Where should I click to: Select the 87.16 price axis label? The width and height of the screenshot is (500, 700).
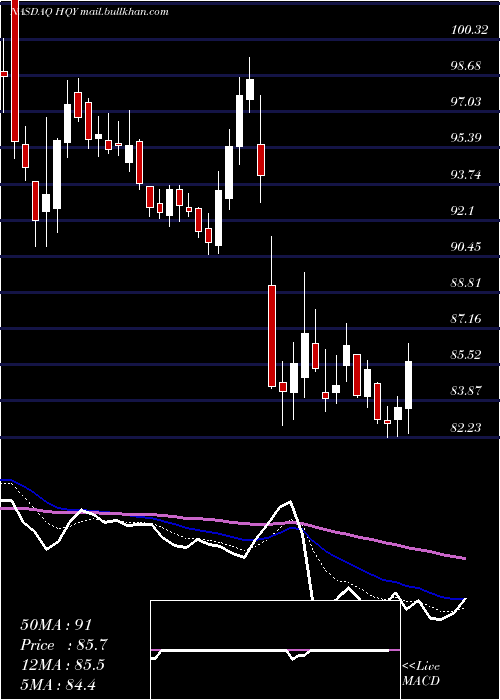(466, 319)
